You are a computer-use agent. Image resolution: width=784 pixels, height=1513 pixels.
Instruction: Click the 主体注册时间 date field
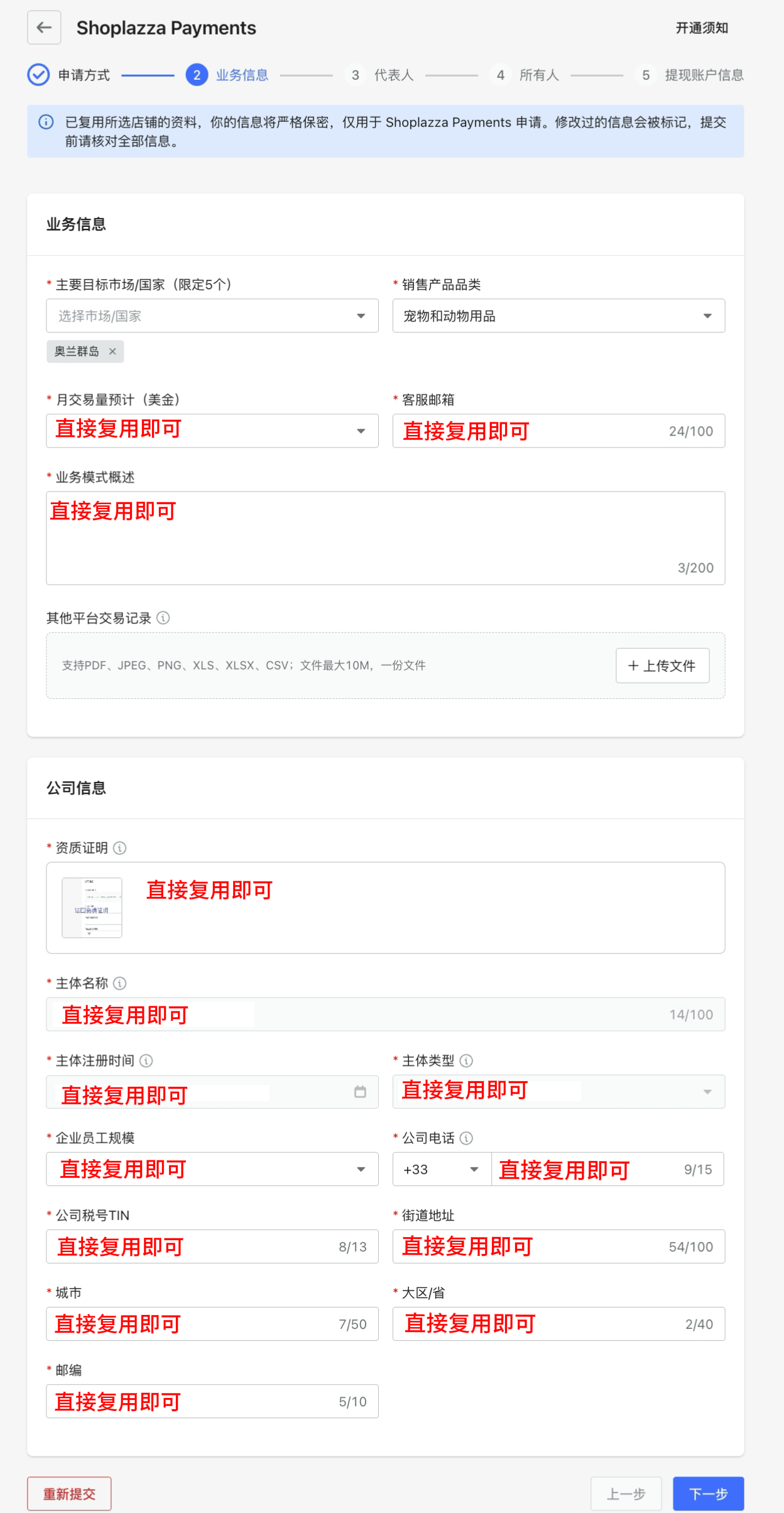pos(212,1092)
